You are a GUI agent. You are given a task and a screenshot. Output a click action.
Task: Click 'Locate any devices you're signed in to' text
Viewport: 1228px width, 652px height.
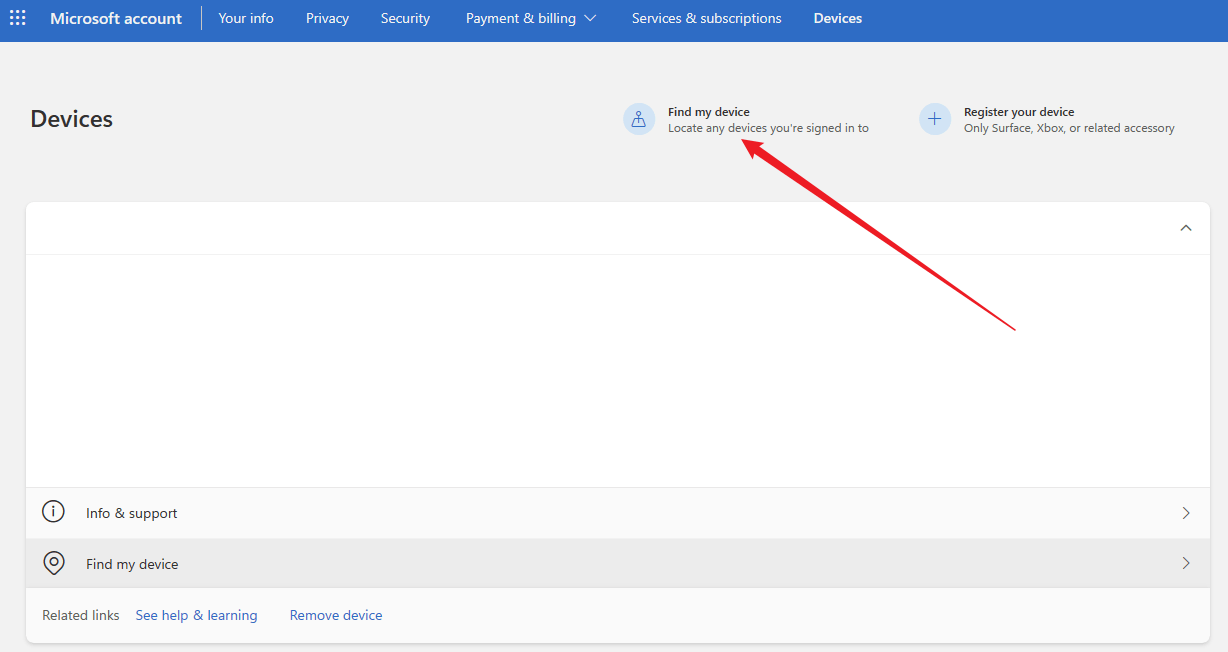click(x=768, y=128)
